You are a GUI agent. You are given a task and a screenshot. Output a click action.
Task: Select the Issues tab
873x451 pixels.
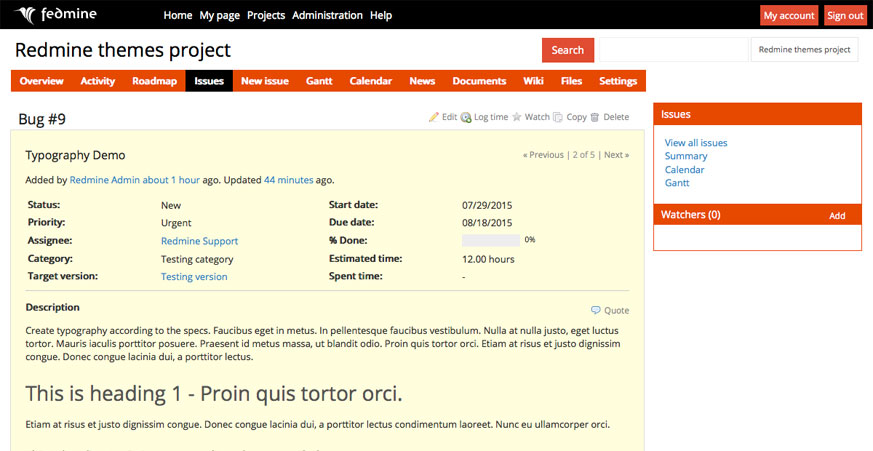click(x=209, y=81)
